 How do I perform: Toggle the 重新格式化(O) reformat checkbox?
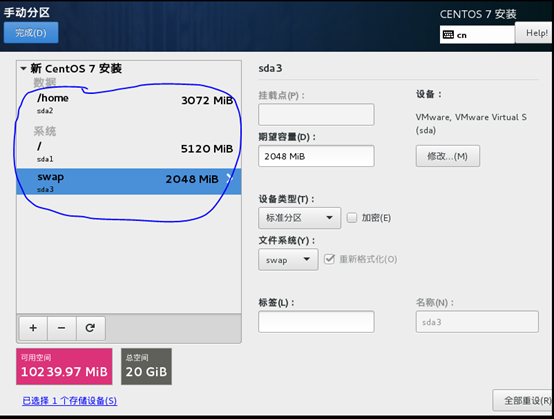(329, 259)
